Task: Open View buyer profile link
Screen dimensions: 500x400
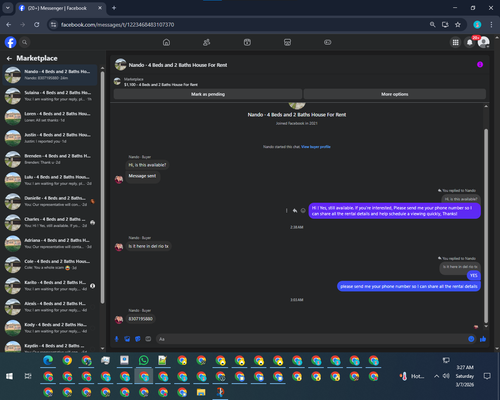Action: 316,147
